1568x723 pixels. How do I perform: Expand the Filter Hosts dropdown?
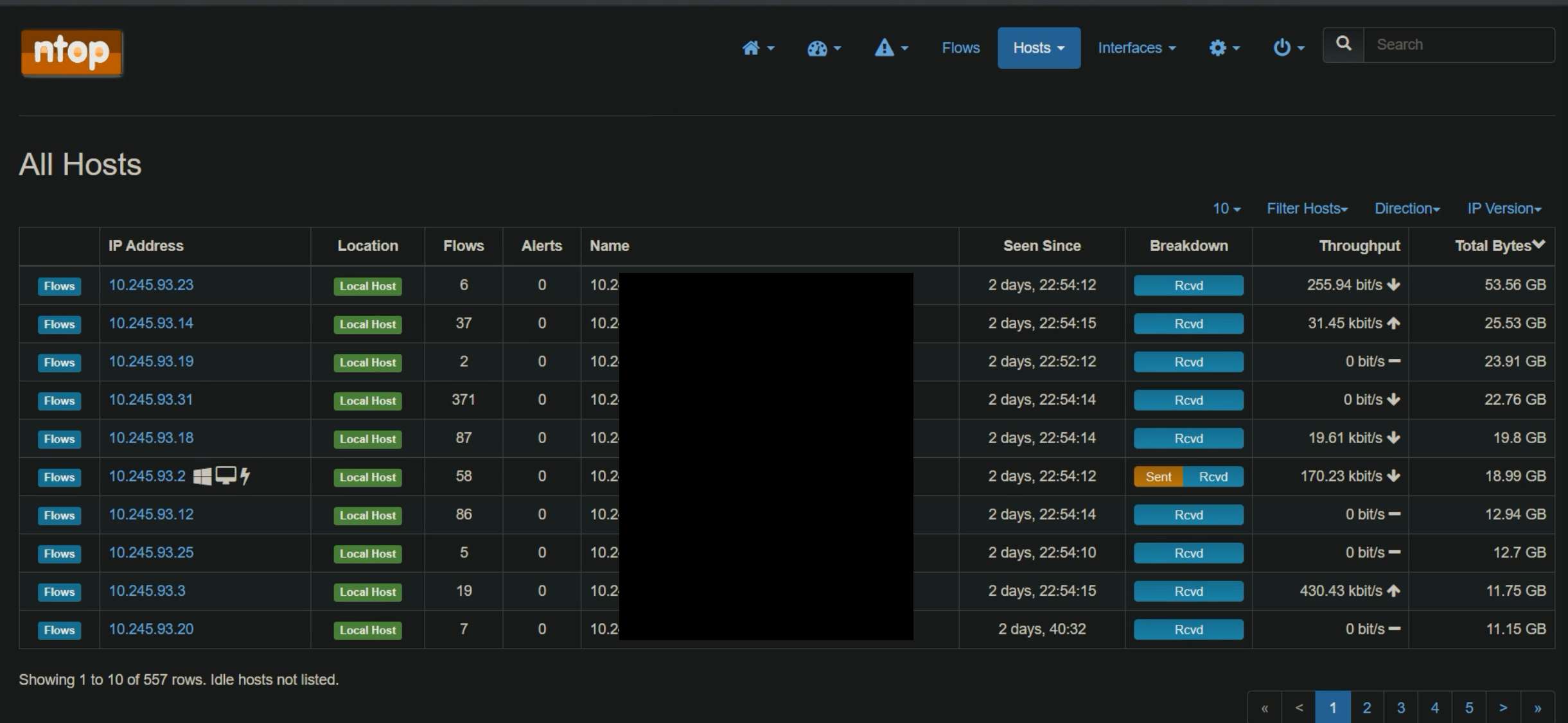tap(1307, 209)
